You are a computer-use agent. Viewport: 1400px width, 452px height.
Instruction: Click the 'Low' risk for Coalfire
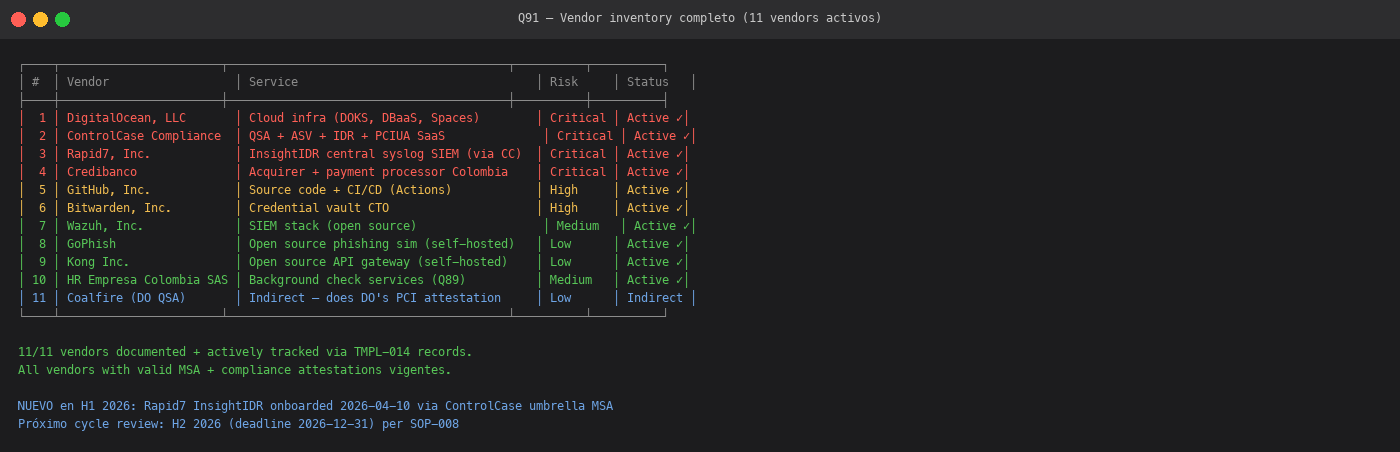[x=561, y=298]
